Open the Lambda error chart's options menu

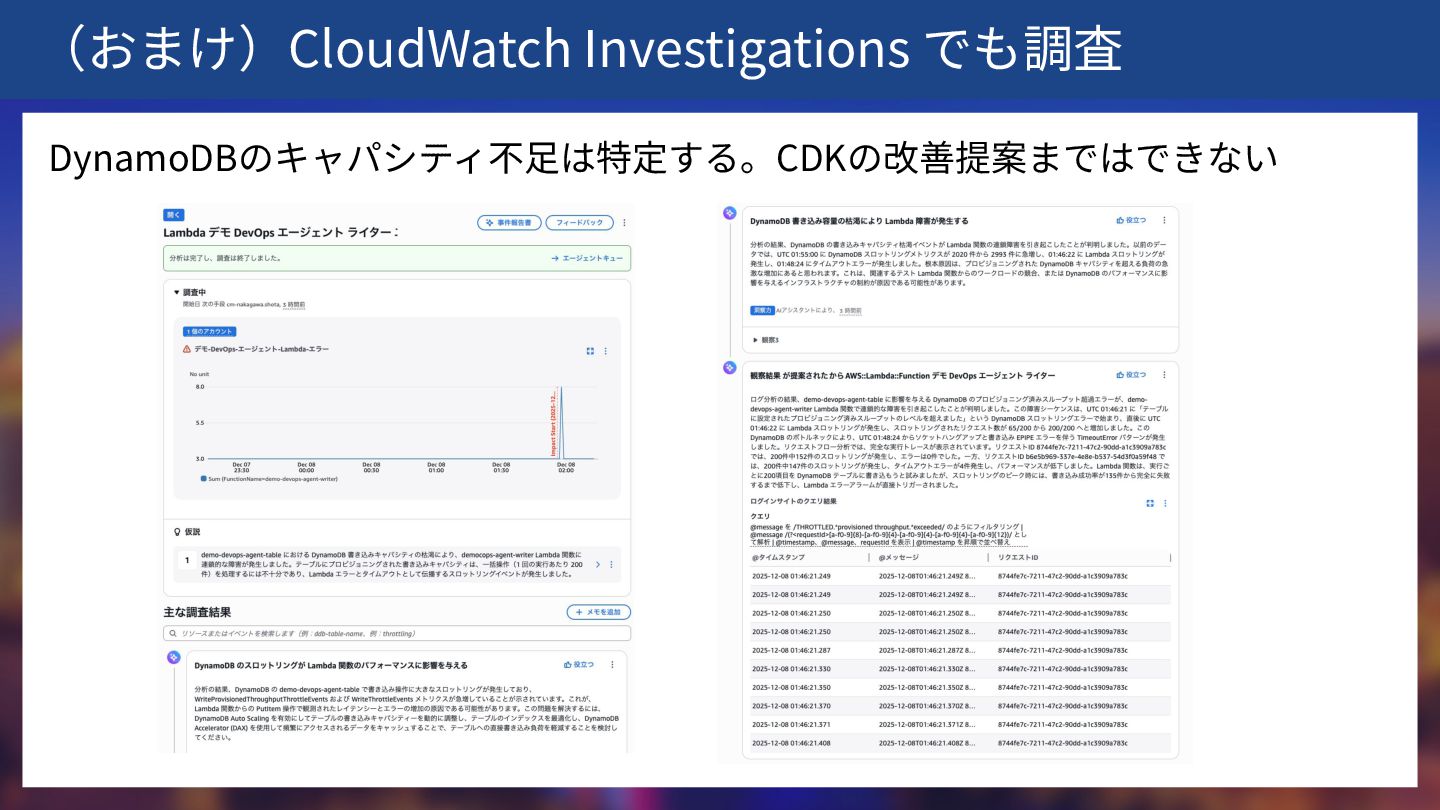point(605,351)
